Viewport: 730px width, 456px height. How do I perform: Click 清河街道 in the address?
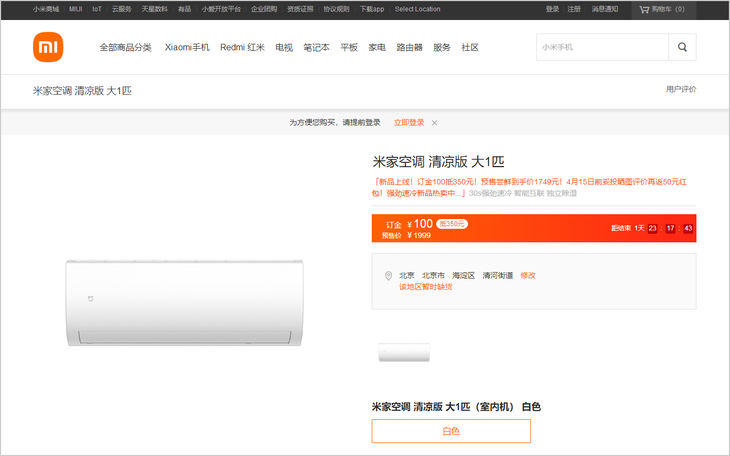coord(498,276)
